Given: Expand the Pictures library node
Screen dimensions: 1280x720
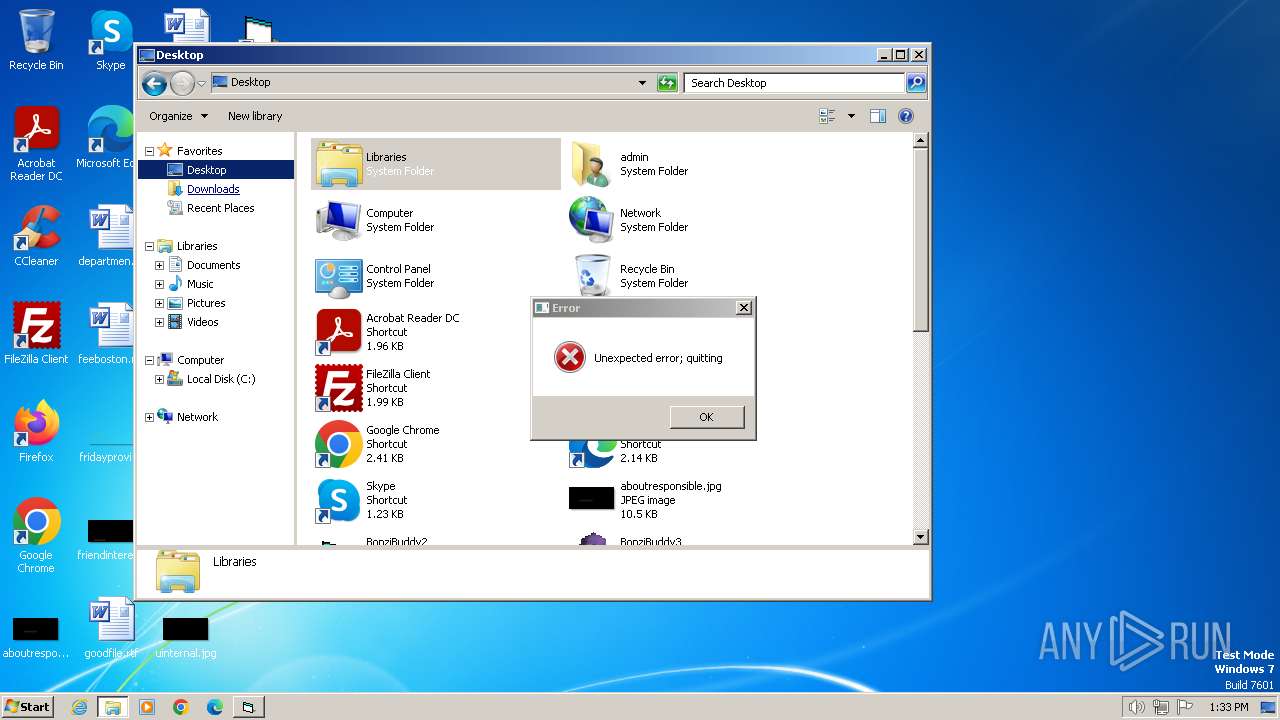Looking at the screenshot, I should point(159,303).
